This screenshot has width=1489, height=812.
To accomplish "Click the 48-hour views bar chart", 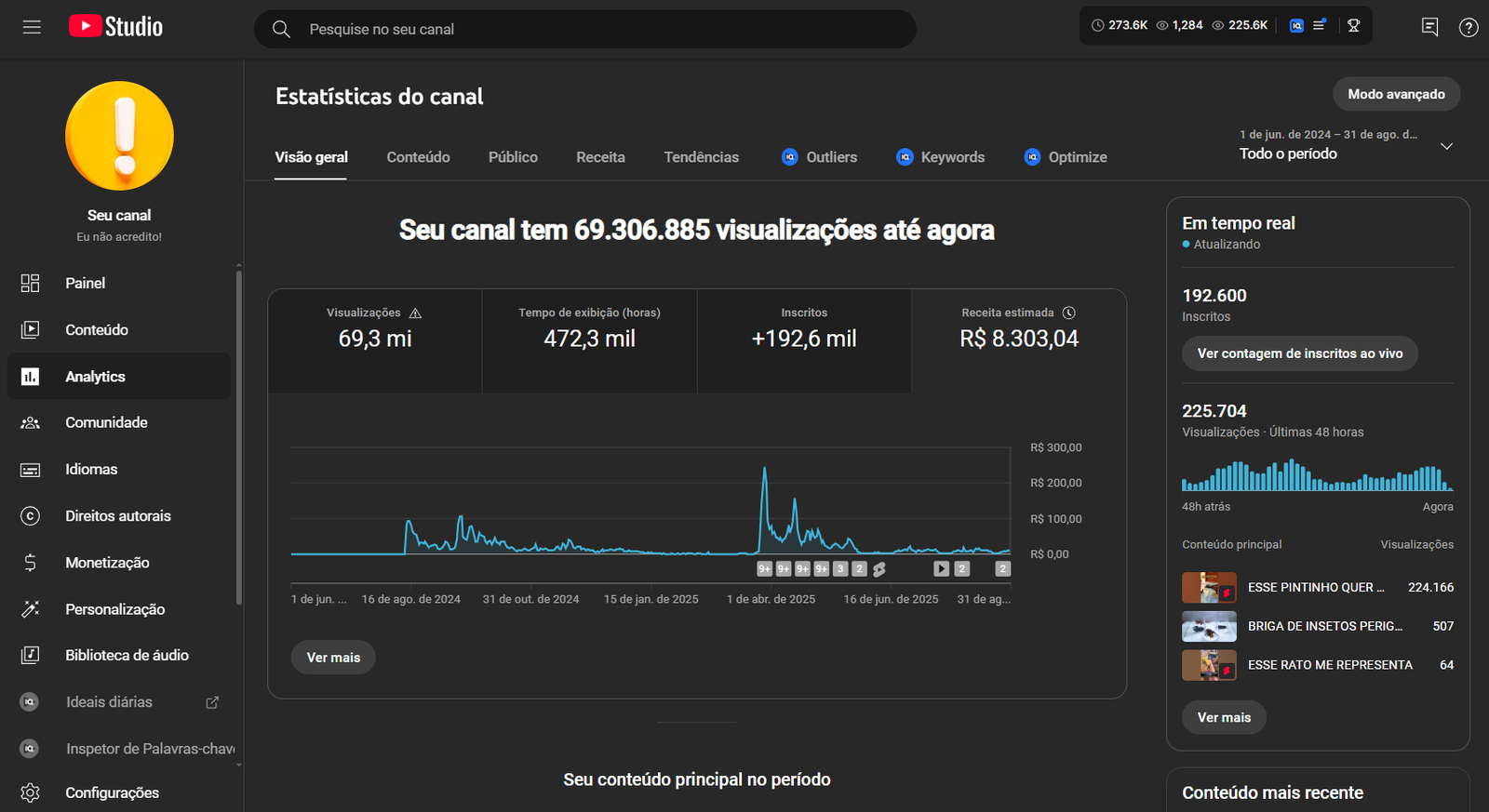I will 1317,474.
